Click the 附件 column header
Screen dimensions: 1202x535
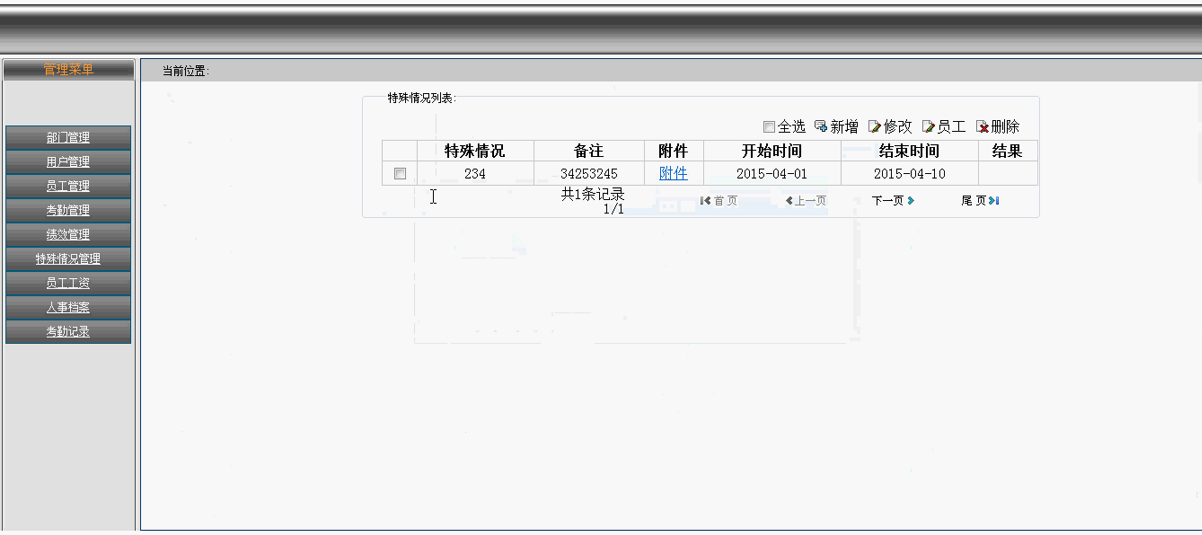pyautogui.click(x=673, y=151)
